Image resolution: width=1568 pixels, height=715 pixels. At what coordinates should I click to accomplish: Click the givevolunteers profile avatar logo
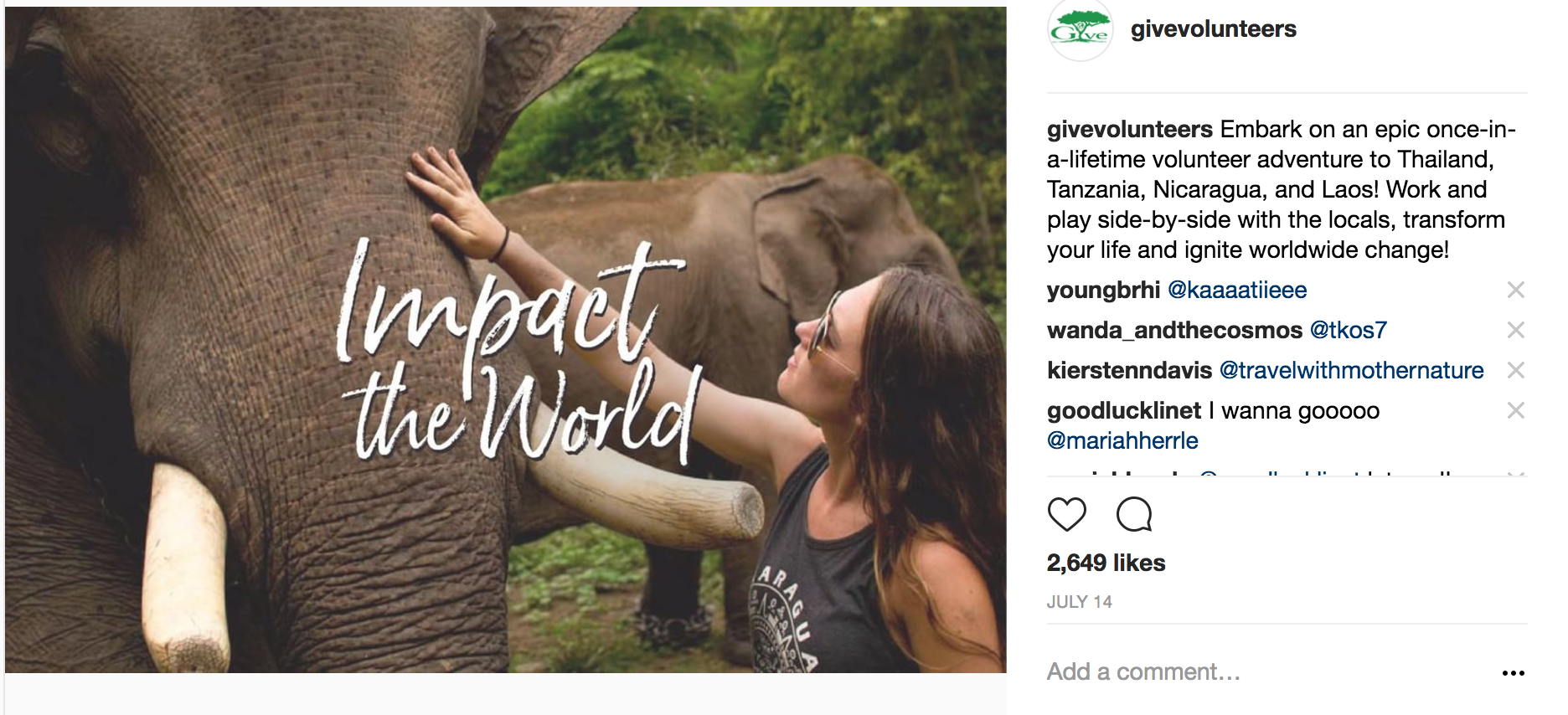(x=1080, y=30)
